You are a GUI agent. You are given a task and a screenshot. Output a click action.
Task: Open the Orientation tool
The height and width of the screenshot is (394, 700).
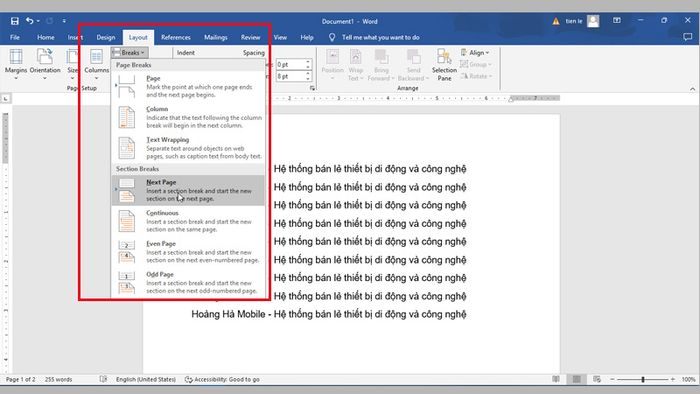click(45, 64)
